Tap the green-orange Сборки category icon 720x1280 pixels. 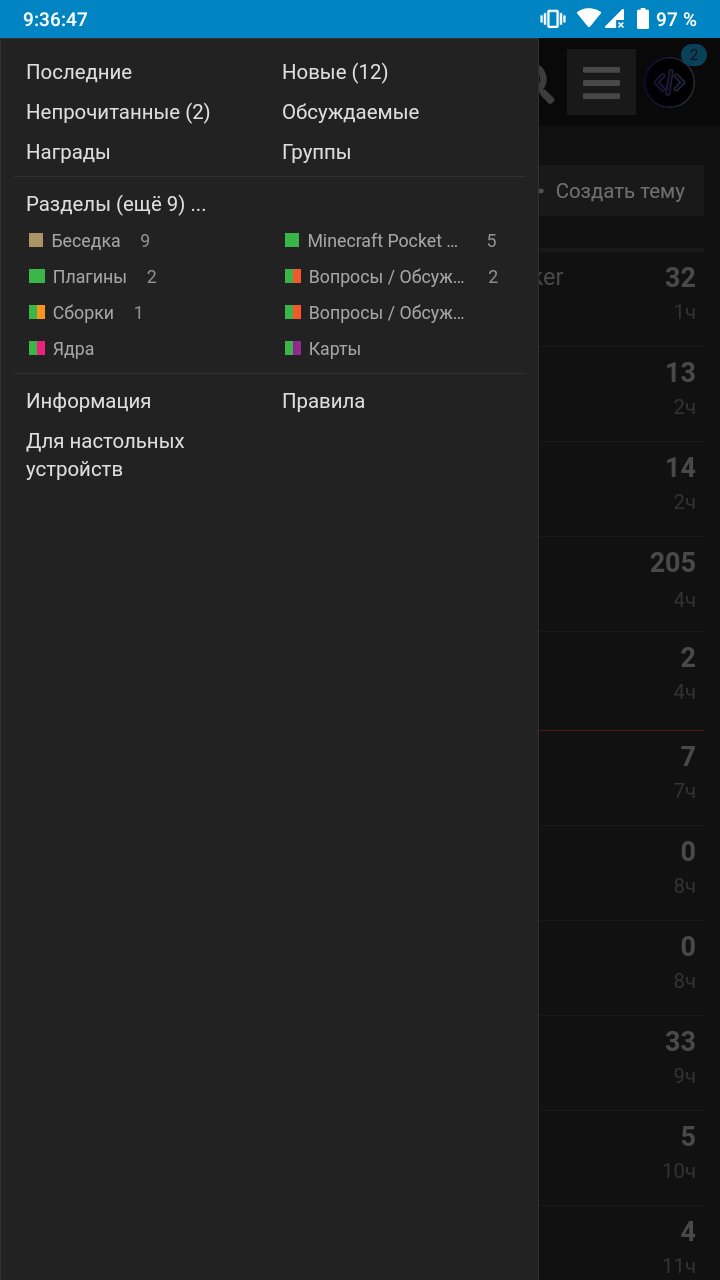pos(36,312)
